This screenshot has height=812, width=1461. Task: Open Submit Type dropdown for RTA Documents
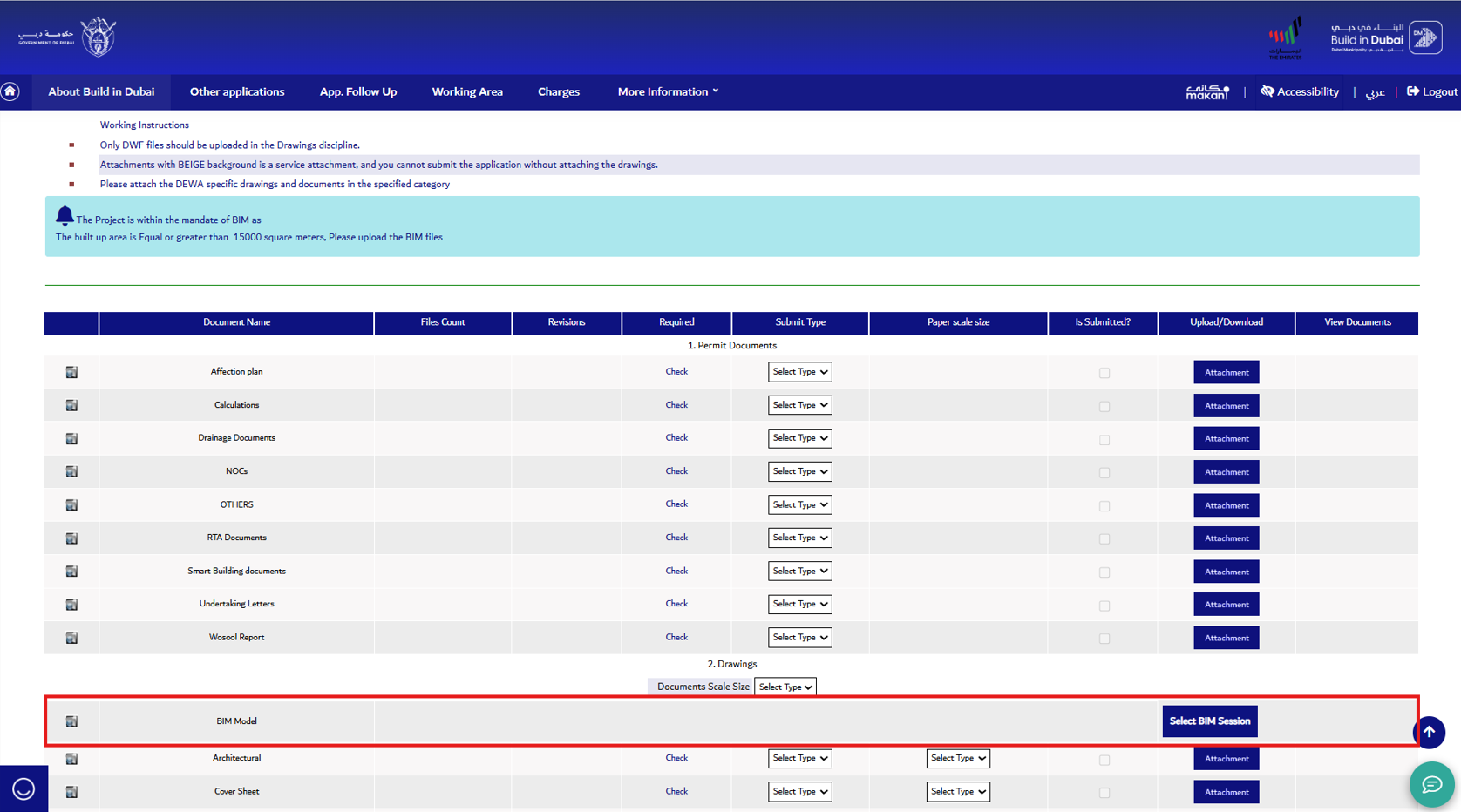click(x=799, y=538)
